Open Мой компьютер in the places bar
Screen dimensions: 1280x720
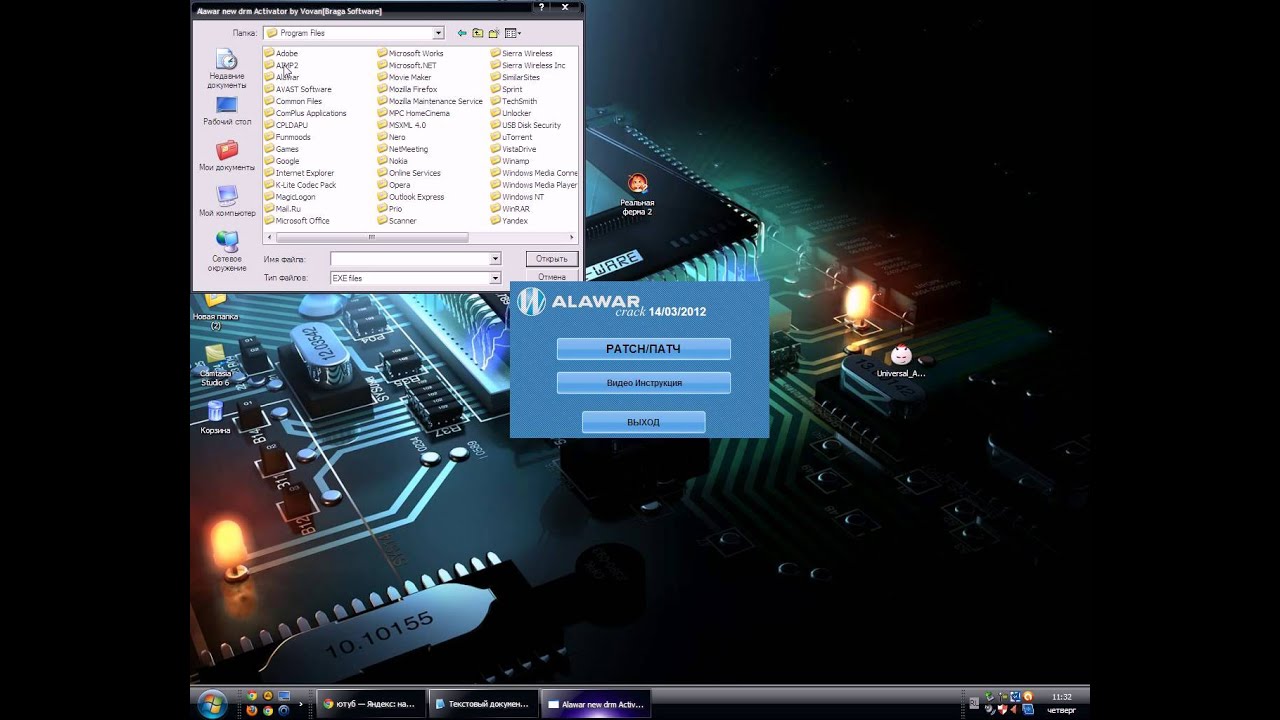tap(227, 201)
